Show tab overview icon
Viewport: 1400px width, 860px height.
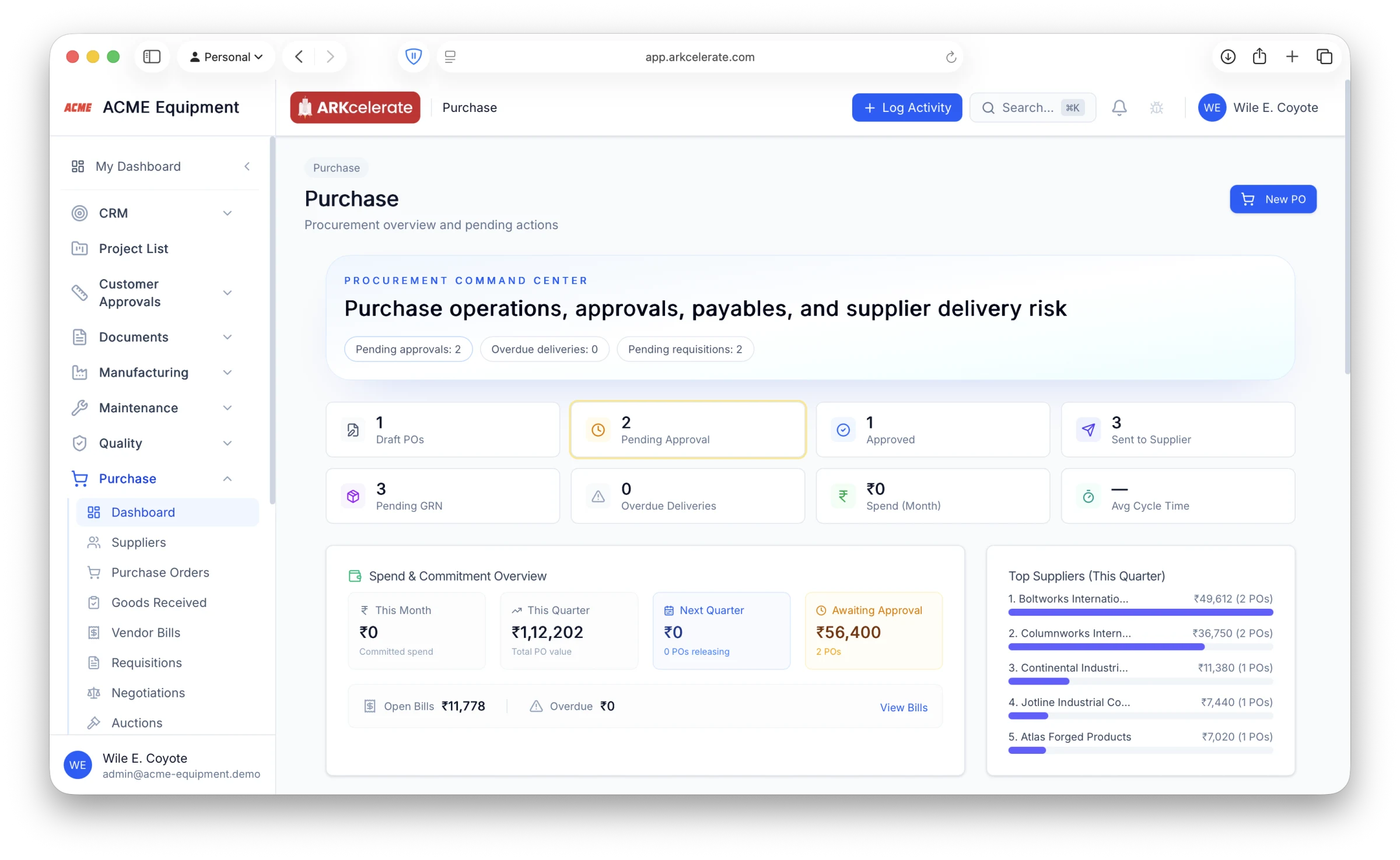pos(1324,57)
